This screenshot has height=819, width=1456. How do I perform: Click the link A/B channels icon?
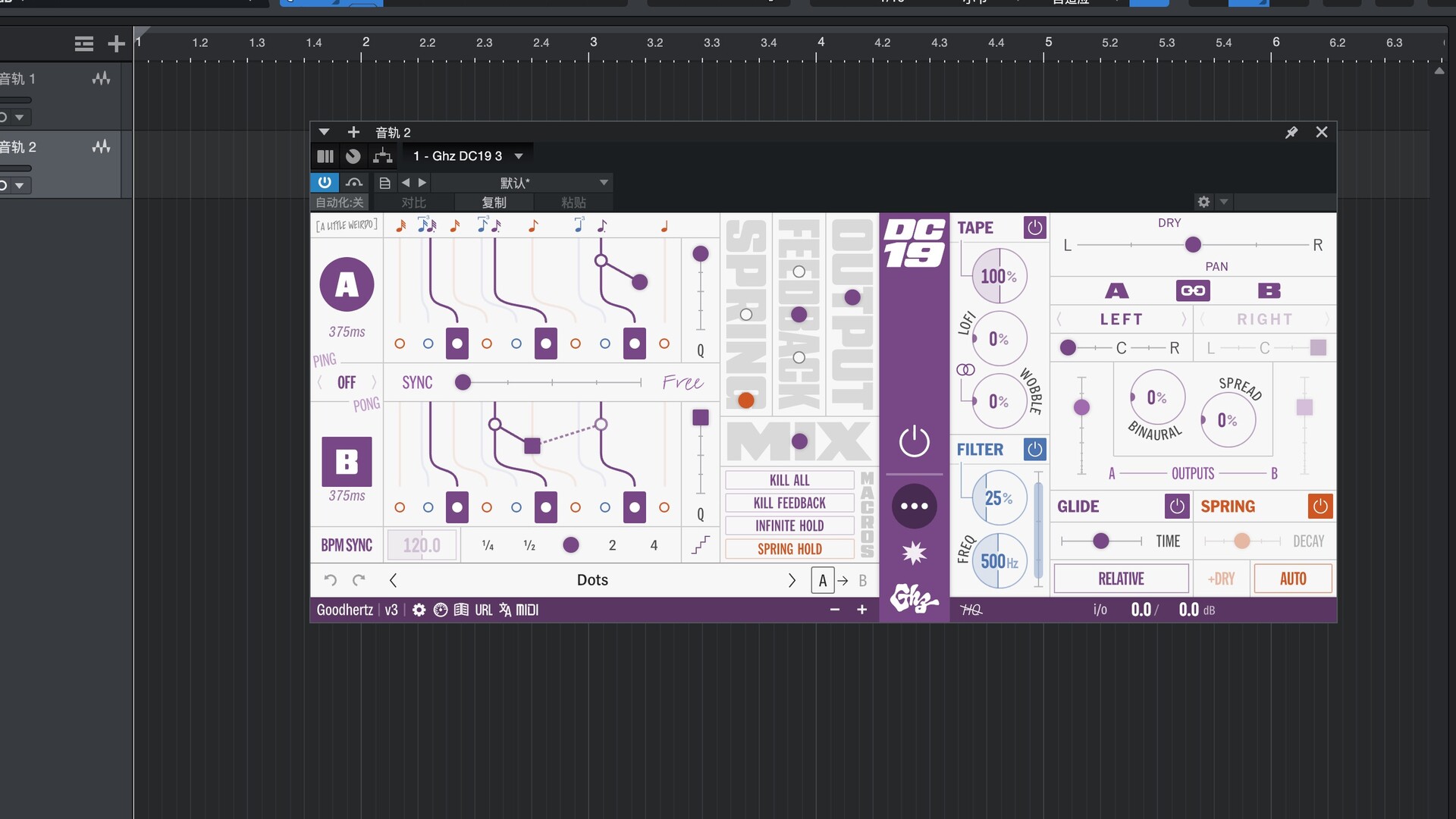click(x=1193, y=290)
